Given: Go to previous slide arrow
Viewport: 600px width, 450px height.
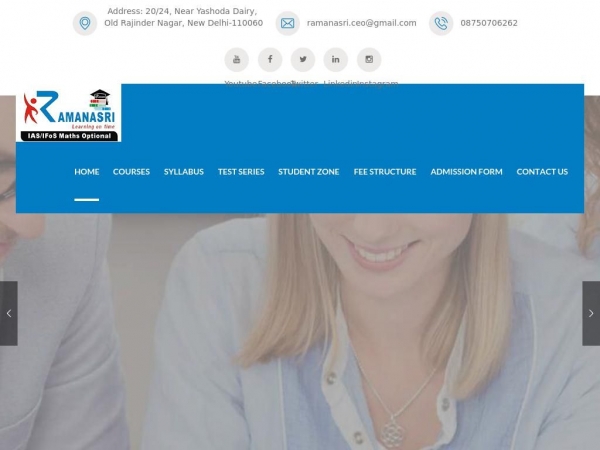Looking at the screenshot, I should 9,313.
